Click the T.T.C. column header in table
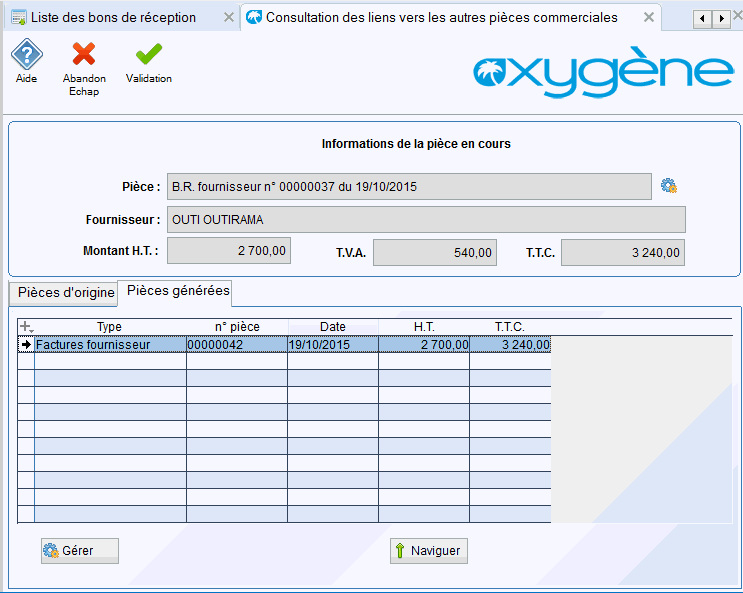This screenshot has height=593, width=743. (510, 327)
